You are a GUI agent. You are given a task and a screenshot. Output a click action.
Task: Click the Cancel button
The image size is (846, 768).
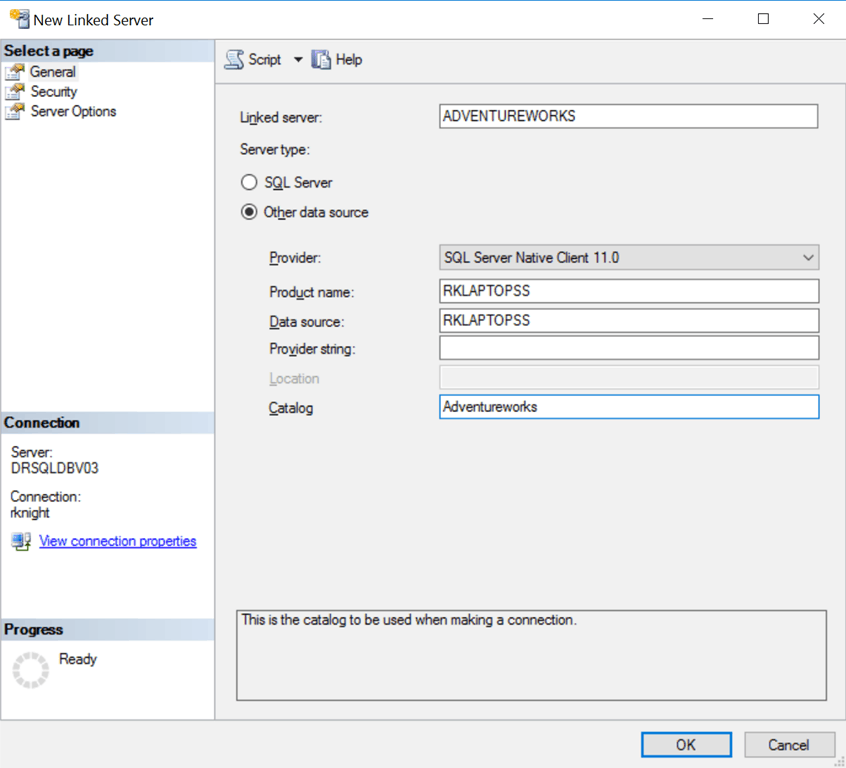(x=789, y=745)
